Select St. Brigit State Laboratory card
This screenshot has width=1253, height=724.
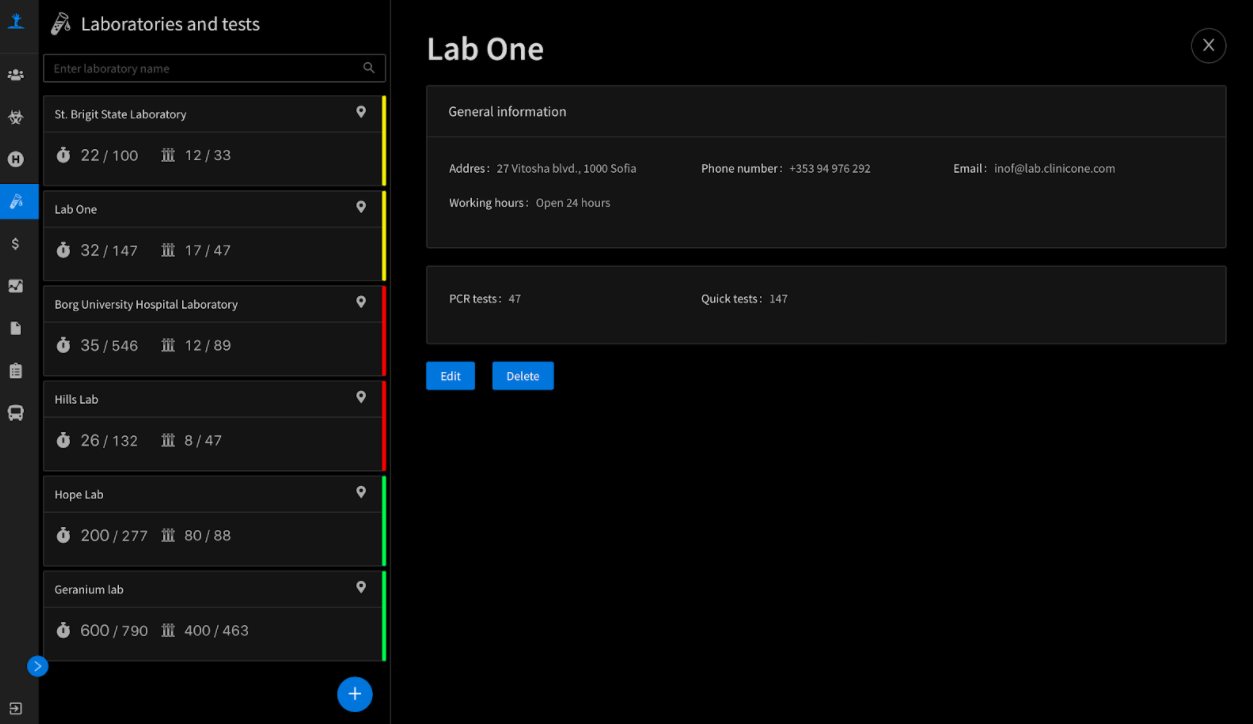point(214,140)
